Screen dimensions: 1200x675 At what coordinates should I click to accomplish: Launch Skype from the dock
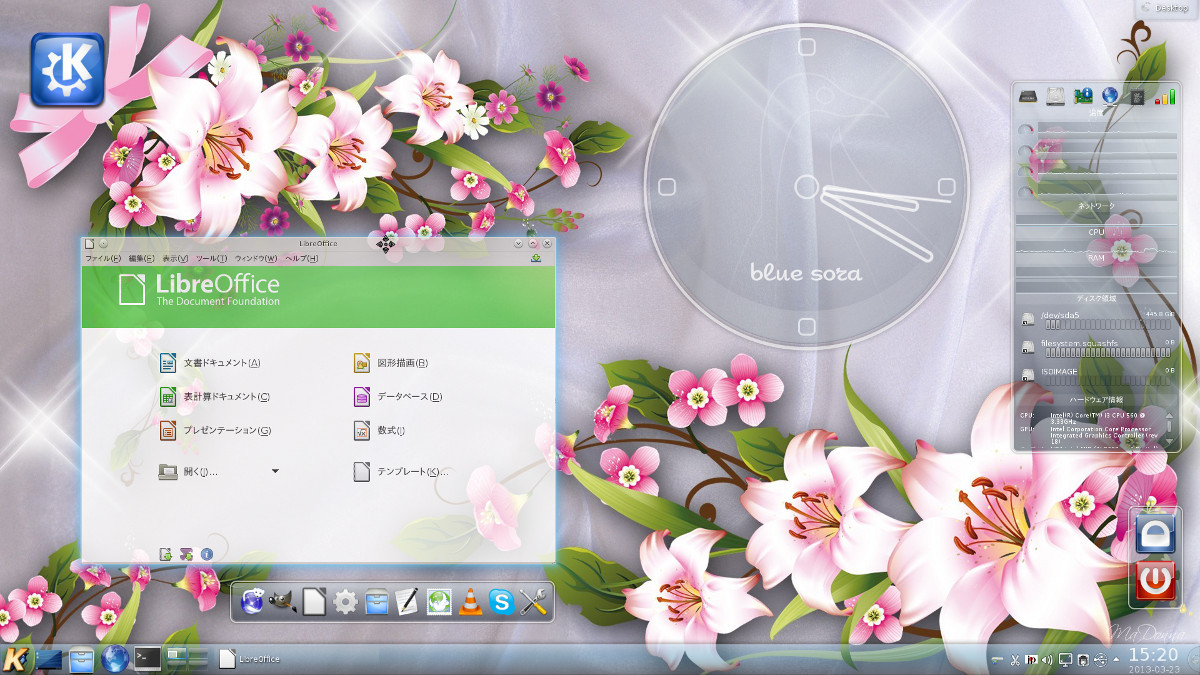501,602
